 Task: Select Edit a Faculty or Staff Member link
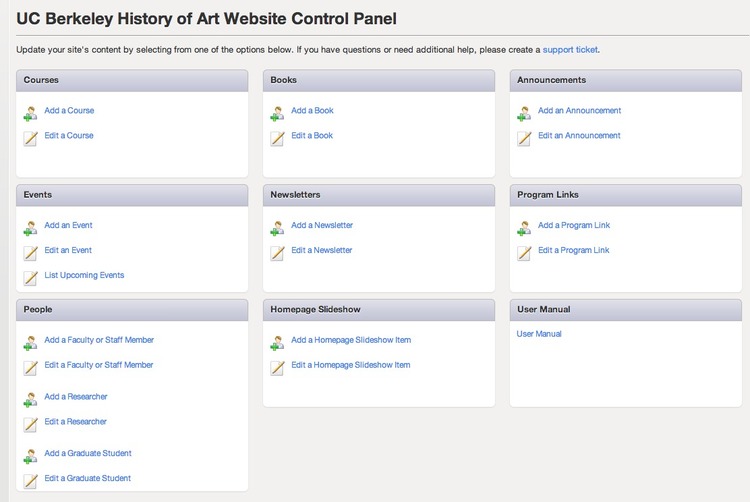click(99, 365)
